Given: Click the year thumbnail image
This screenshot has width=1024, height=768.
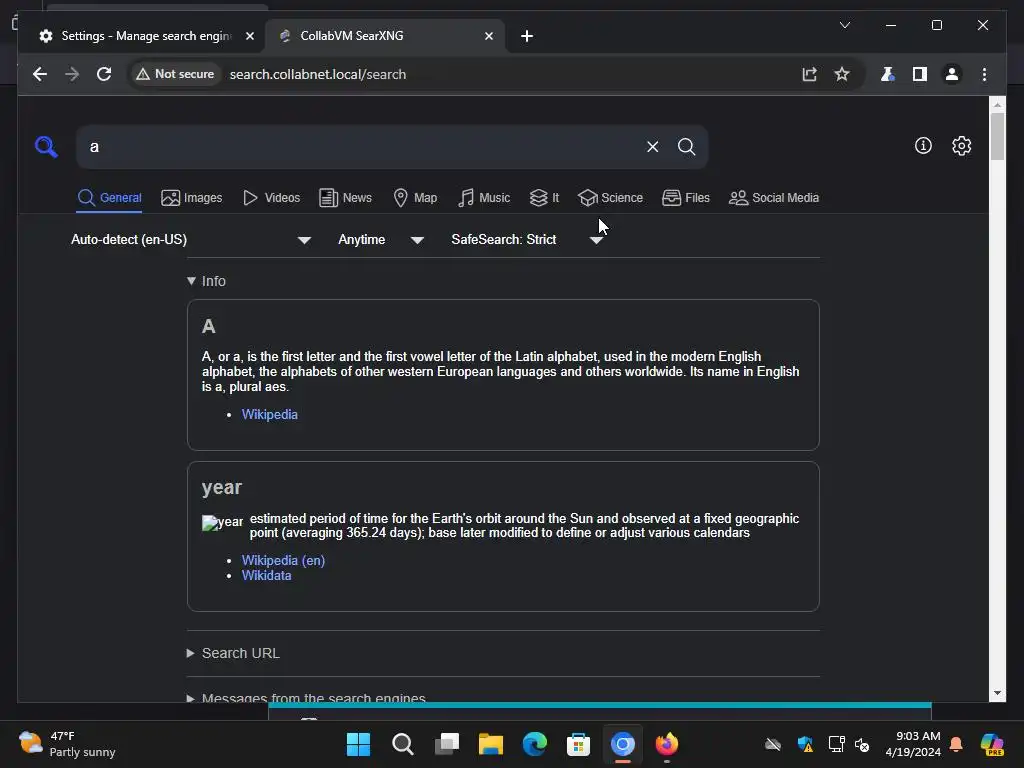Looking at the screenshot, I should (222, 522).
